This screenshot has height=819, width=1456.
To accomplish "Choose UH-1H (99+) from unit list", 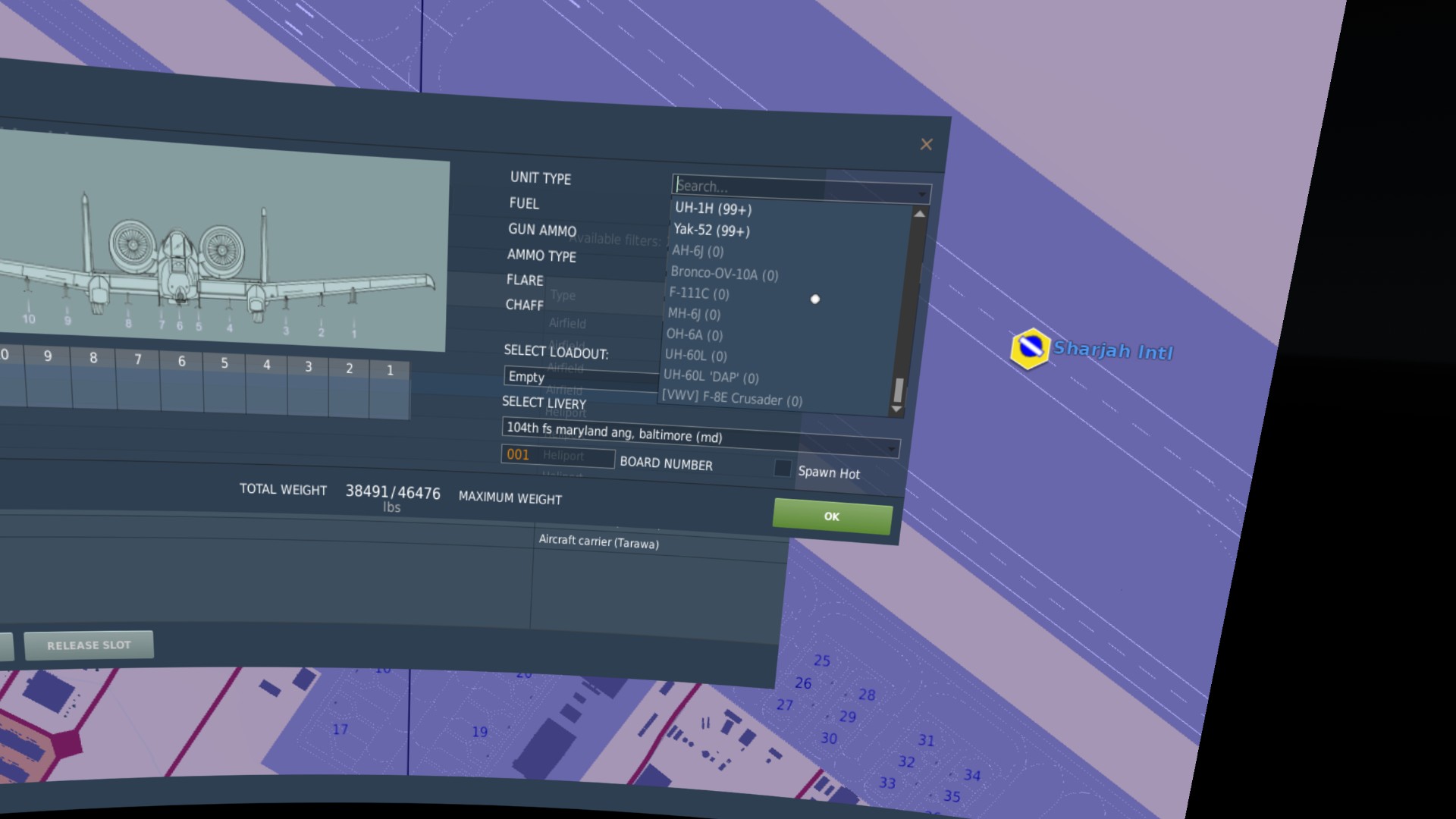I will click(713, 209).
